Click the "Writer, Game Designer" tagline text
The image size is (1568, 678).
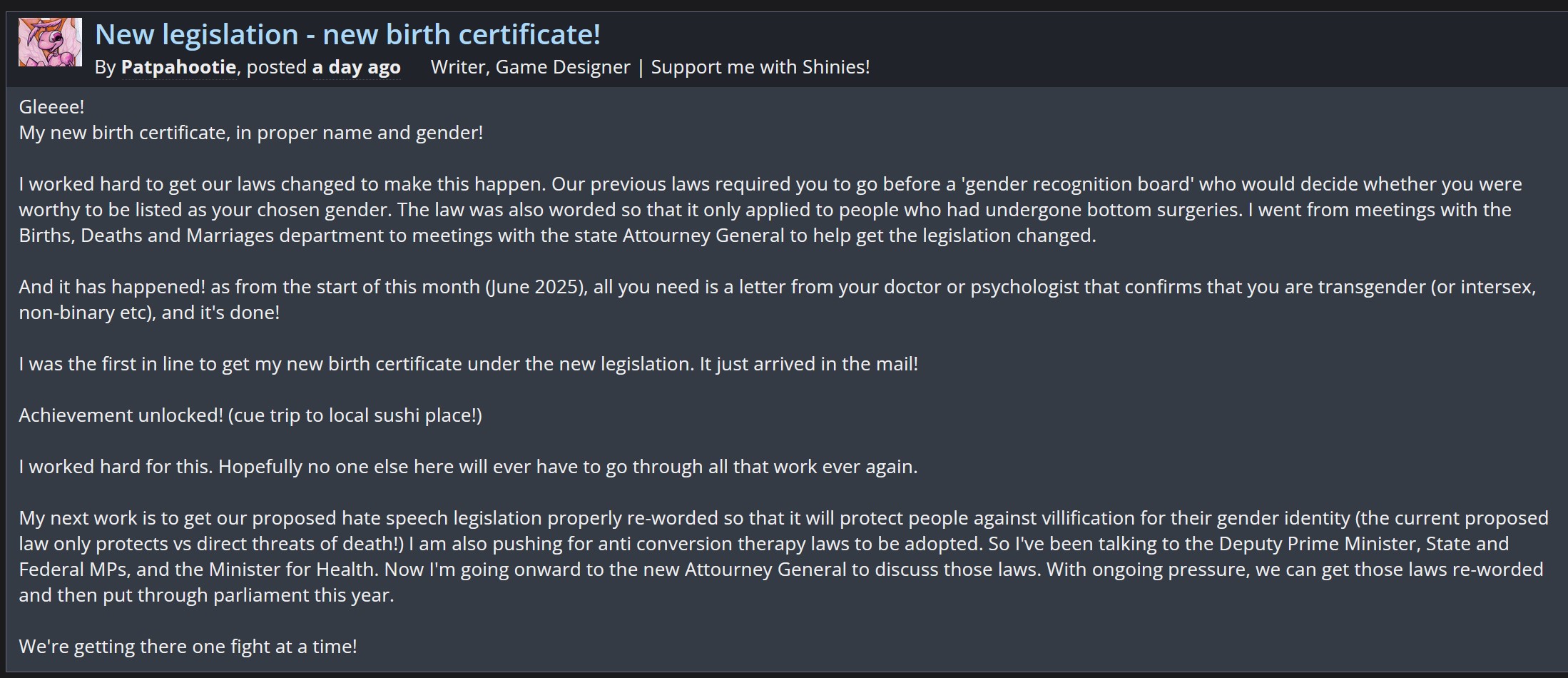(530, 67)
